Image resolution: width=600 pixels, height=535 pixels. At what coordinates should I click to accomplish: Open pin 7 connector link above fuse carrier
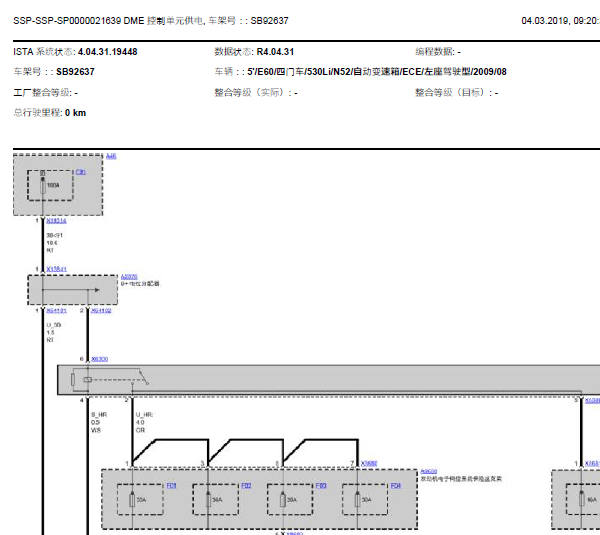pyautogui.click(x=369, y=463)
